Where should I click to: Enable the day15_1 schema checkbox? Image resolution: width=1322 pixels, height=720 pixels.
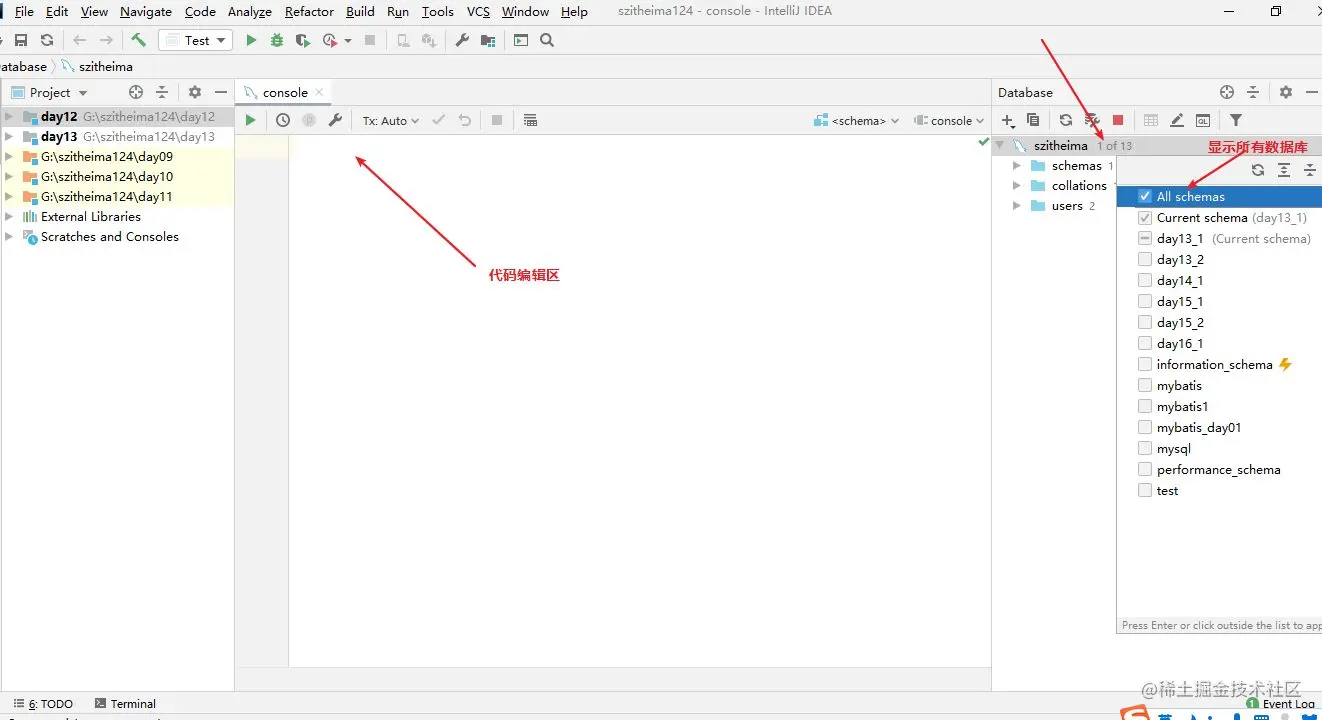1145,302
